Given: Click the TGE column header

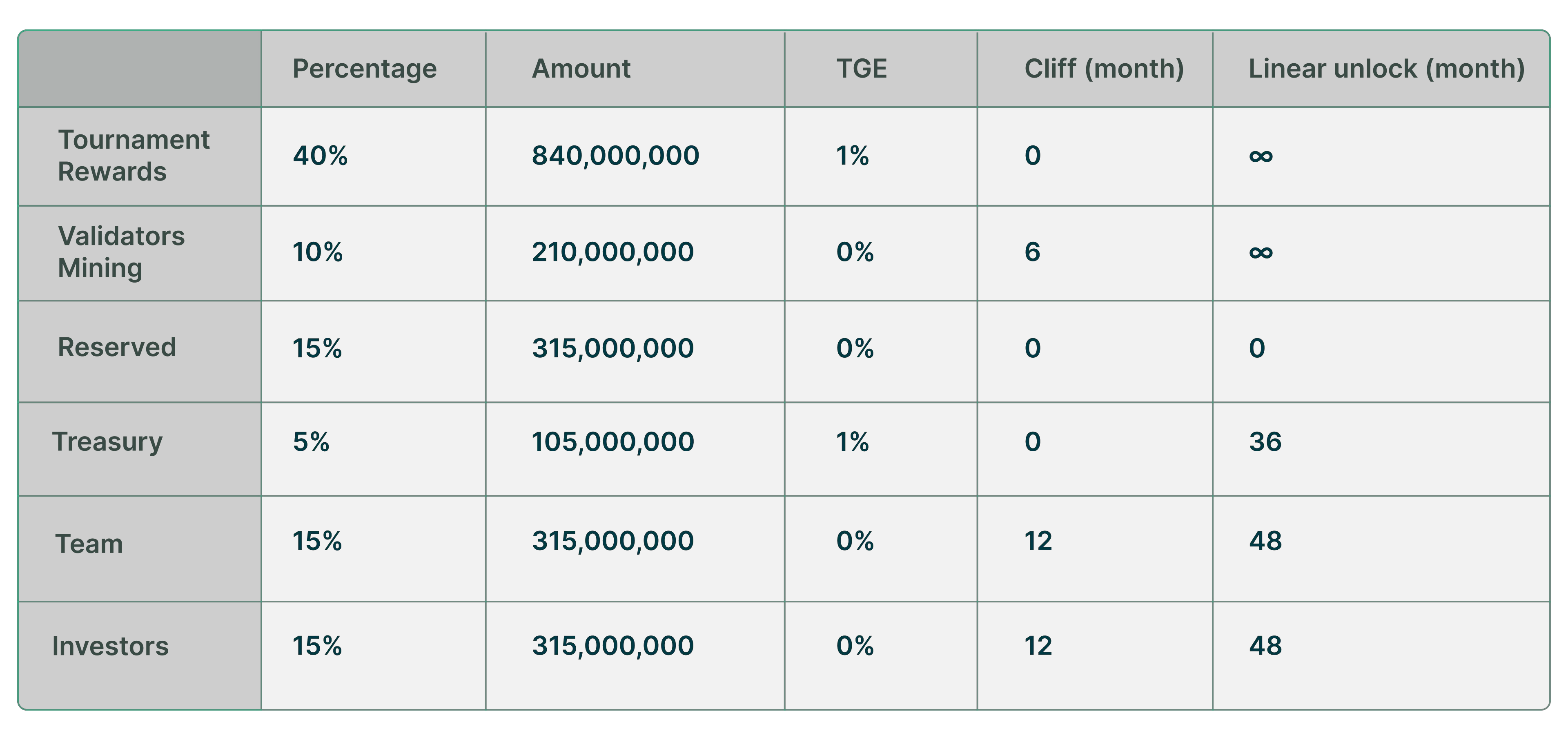Looking at the screenshot, I should point(861,69).
